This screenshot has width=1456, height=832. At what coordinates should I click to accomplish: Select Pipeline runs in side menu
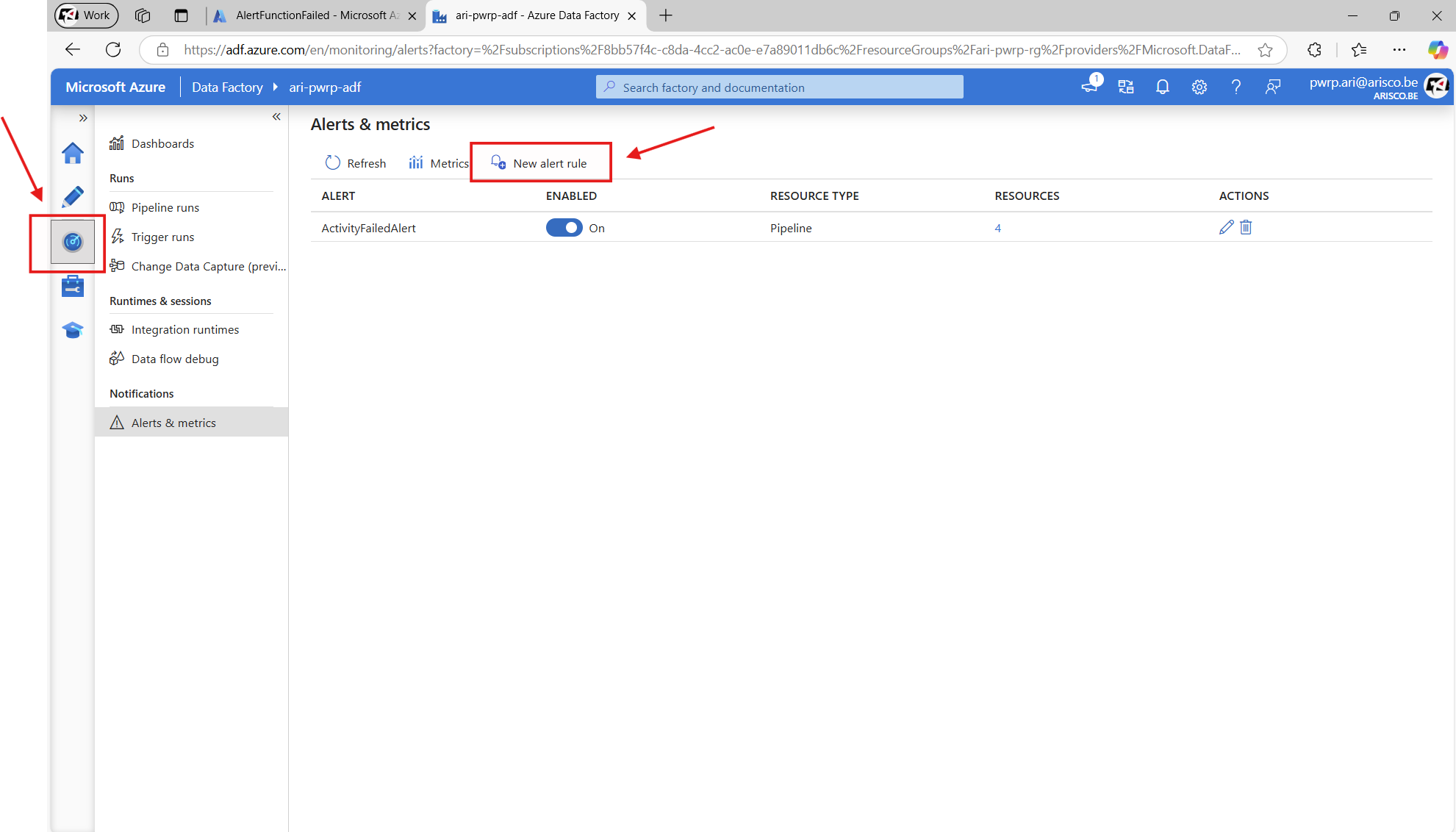165,207
